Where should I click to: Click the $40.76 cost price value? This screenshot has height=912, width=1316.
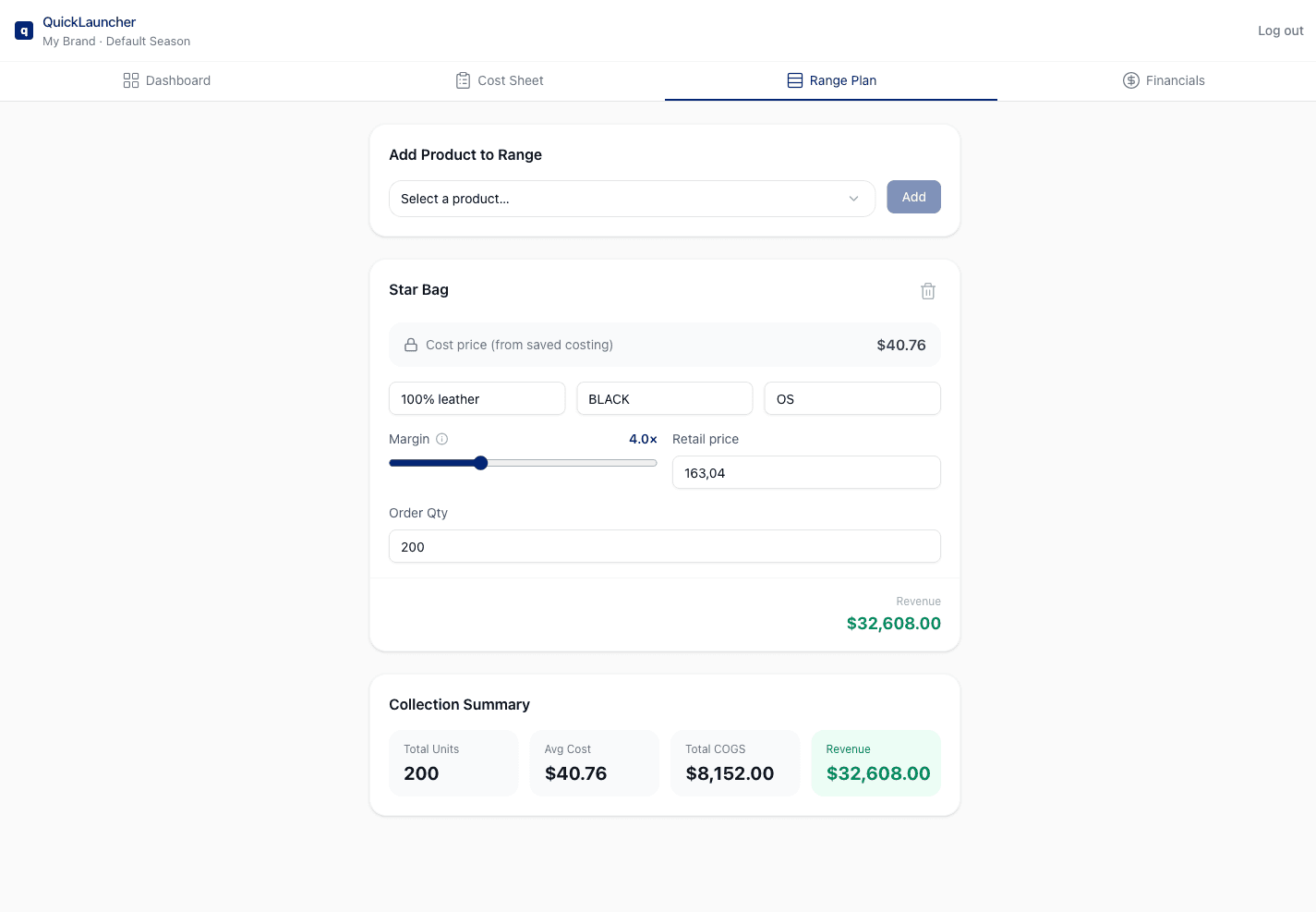pyautogui.click(x=901, y=345)
